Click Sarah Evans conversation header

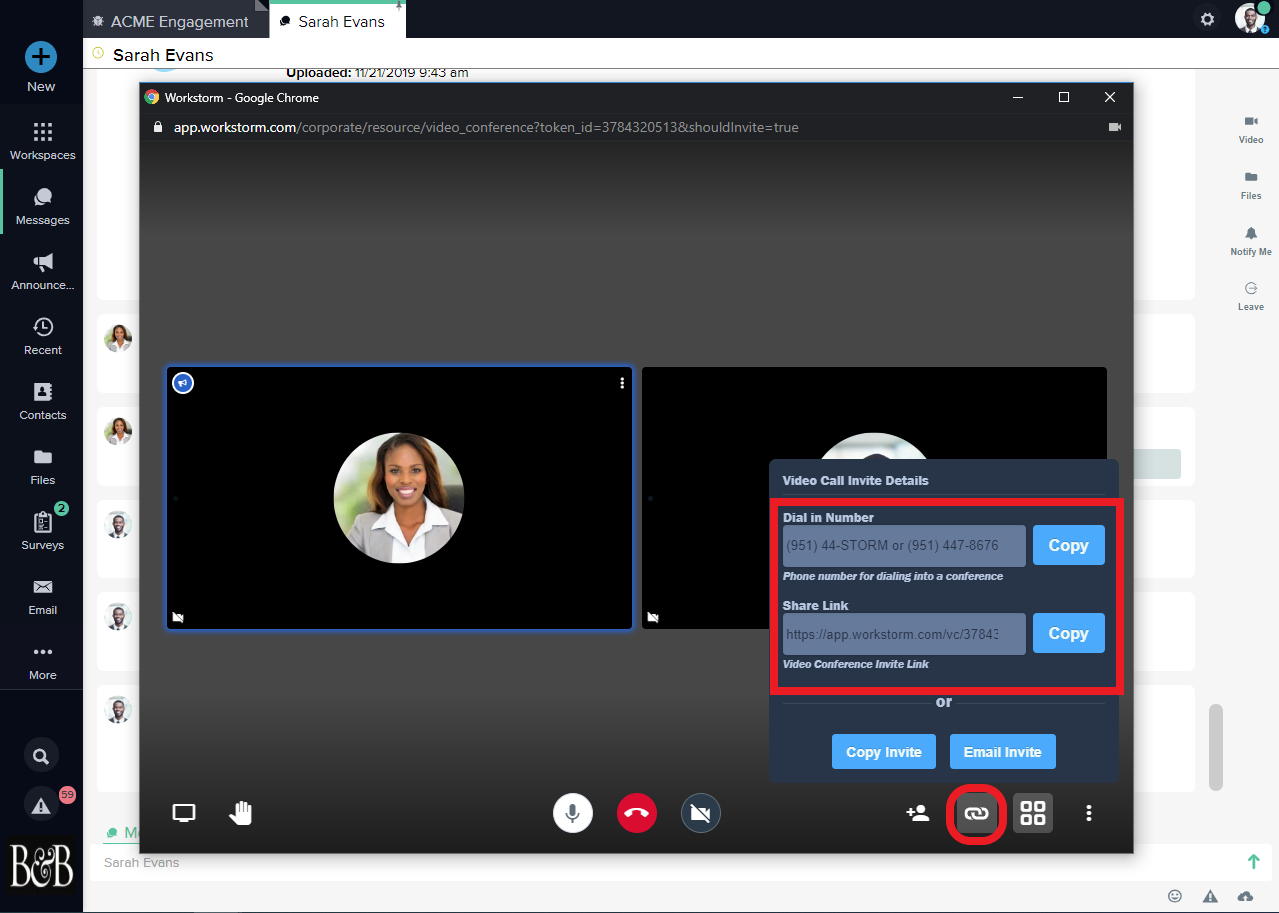pos(163,55)
